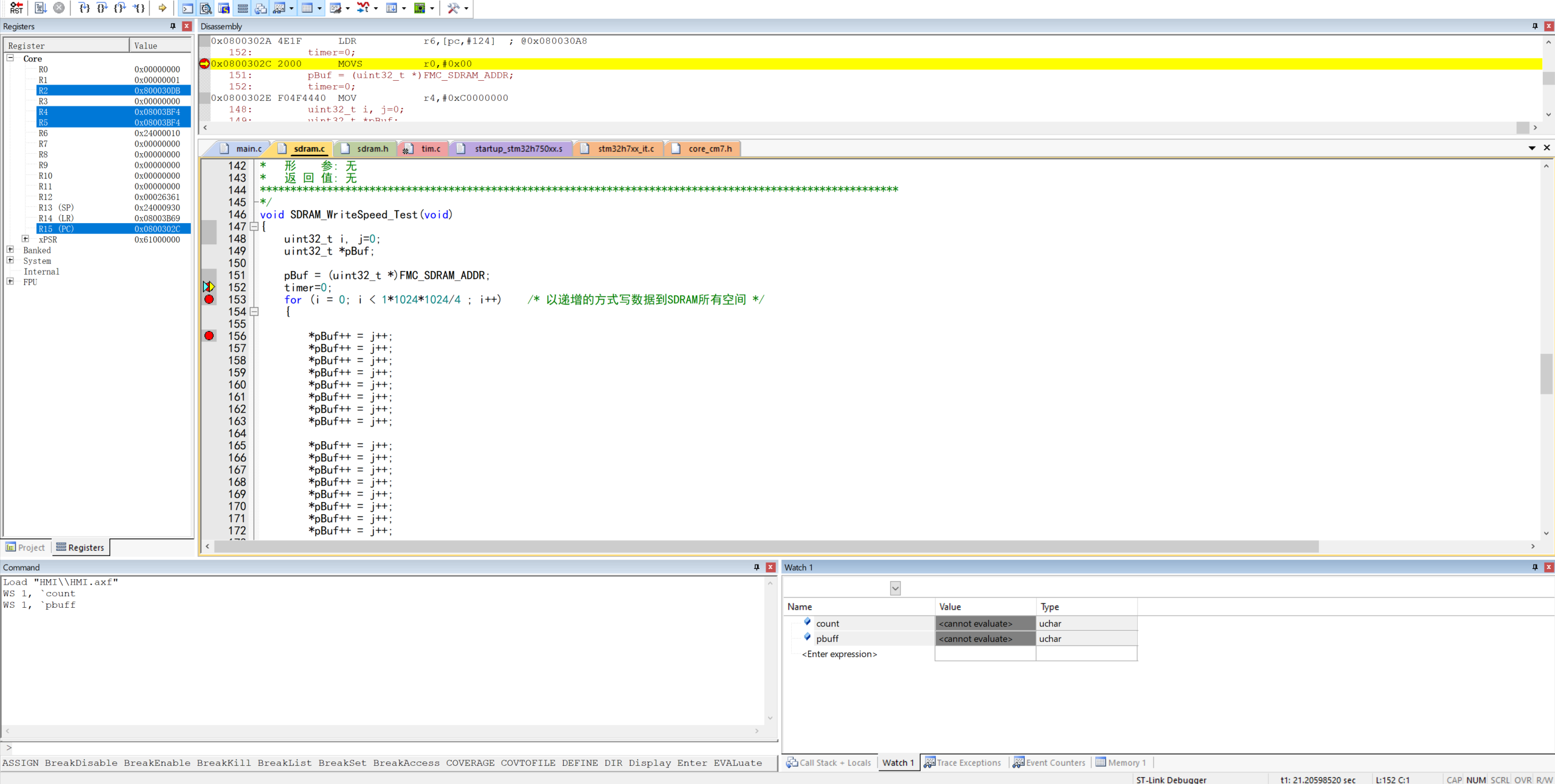
Task: Open the Symbols Window icon
Action: coord(224,8)
